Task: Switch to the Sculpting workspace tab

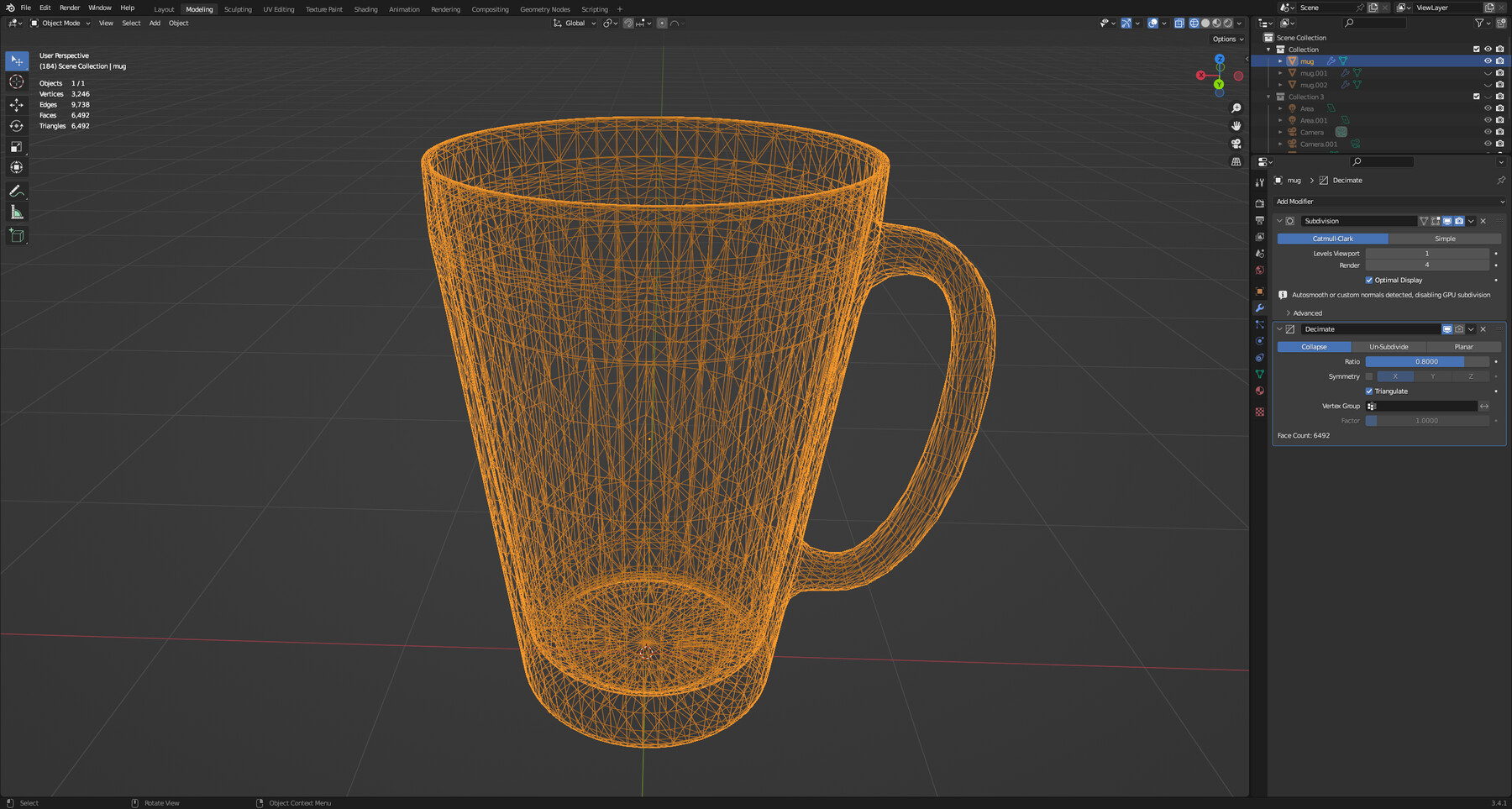Action: [x=238, y=9]
